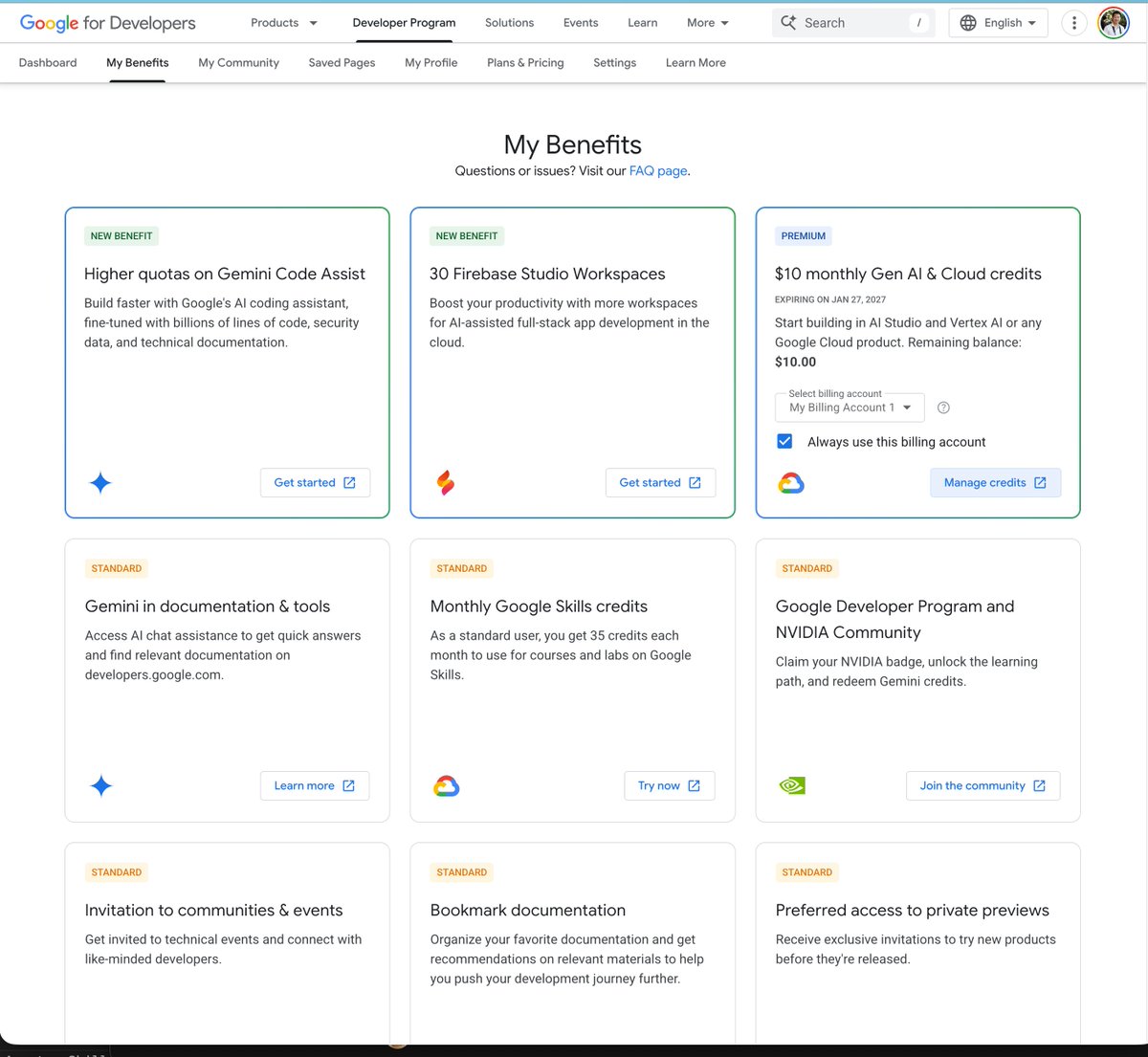
Task: Click the user profile avatar
Action: (1113, 23)
